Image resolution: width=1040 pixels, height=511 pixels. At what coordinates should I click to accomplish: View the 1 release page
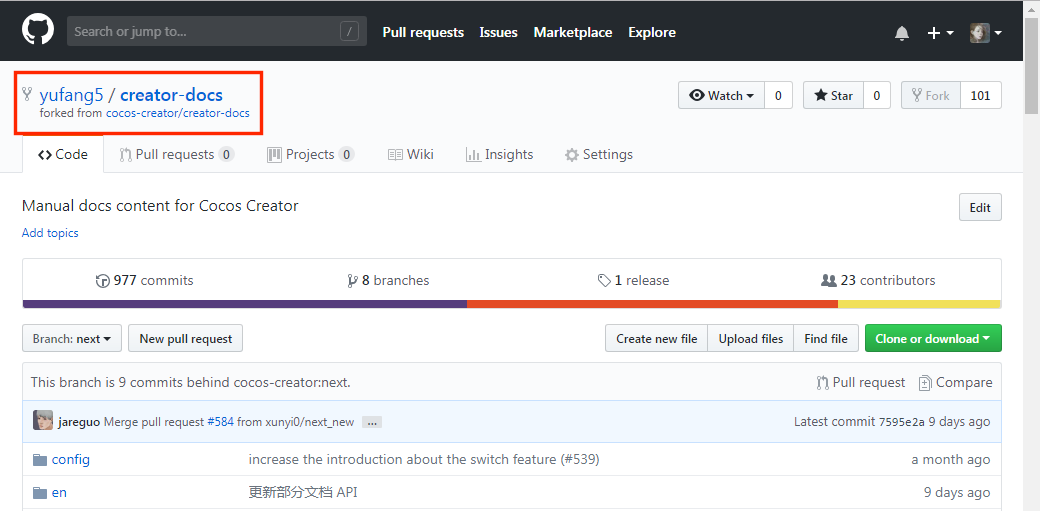tap(633, 281)
